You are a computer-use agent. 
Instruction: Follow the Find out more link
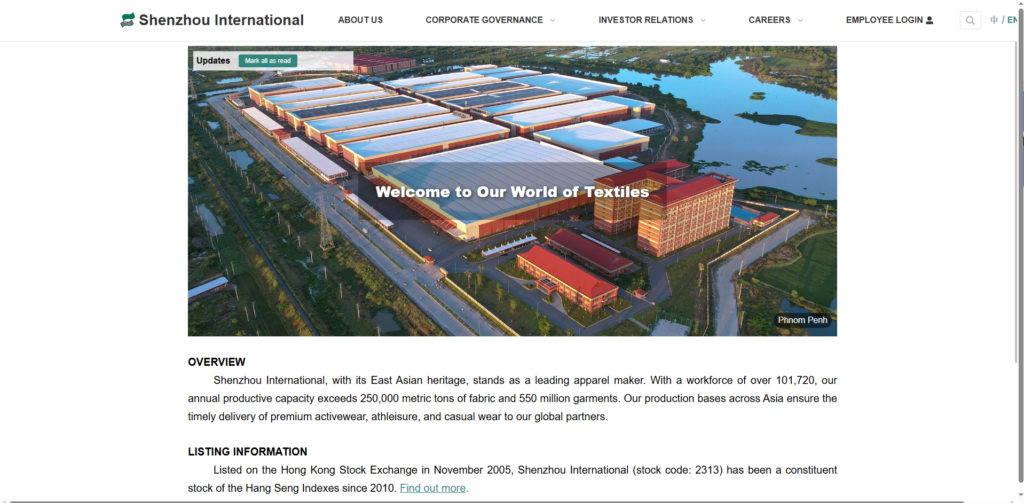[x=434, y=488]
